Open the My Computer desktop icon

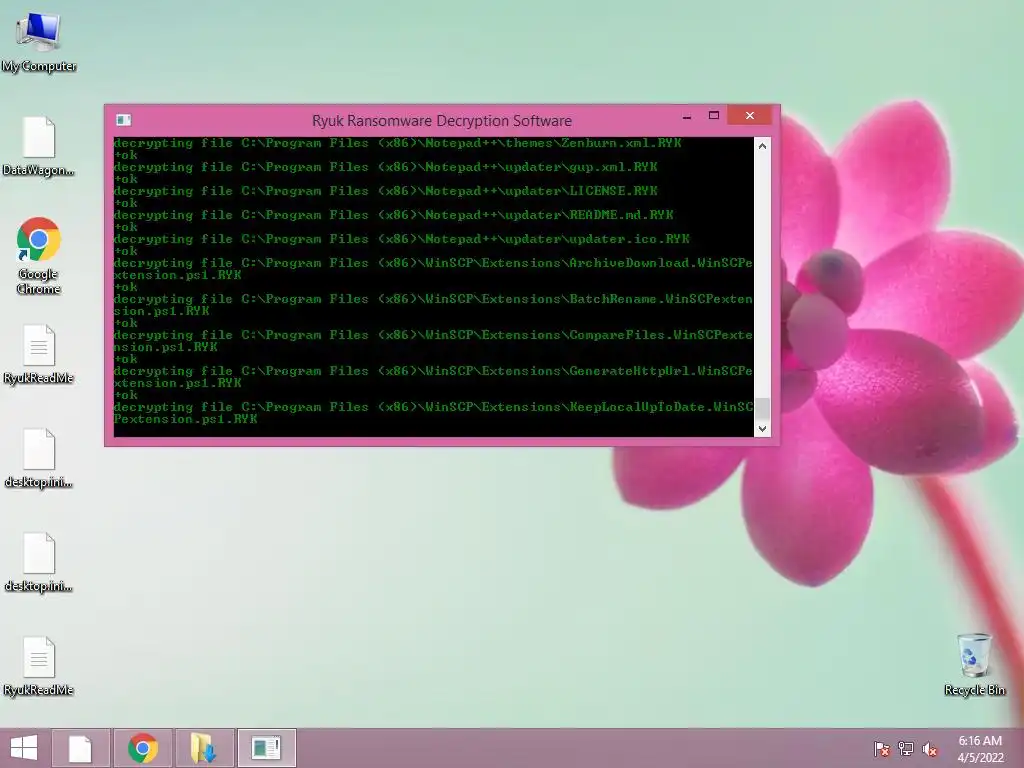coord(39,42)
